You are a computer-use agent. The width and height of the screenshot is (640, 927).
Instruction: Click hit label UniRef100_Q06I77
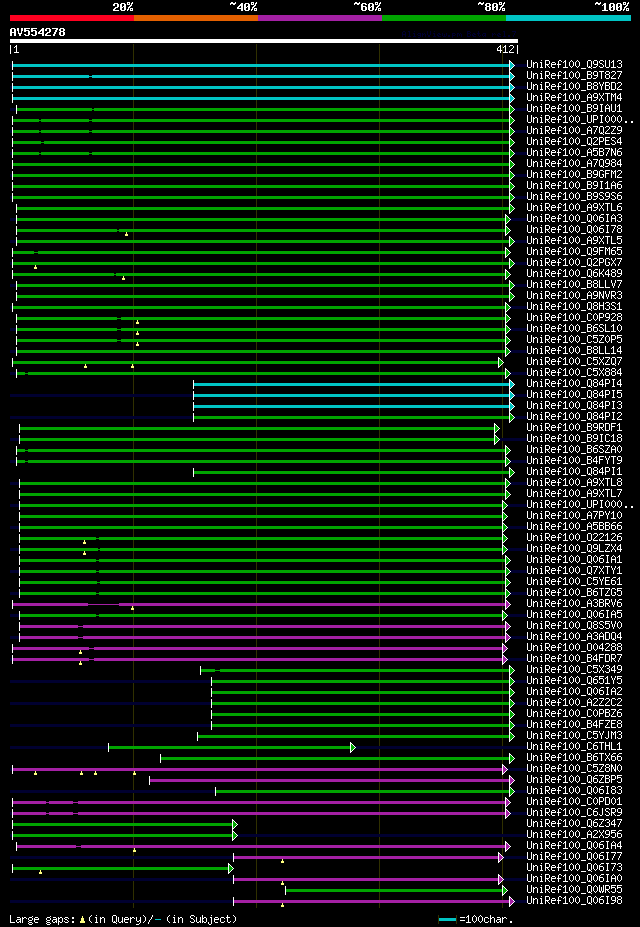coord(574,857)
